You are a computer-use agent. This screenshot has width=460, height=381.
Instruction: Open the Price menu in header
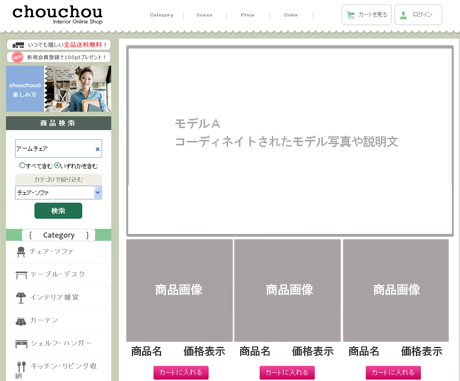247,15
